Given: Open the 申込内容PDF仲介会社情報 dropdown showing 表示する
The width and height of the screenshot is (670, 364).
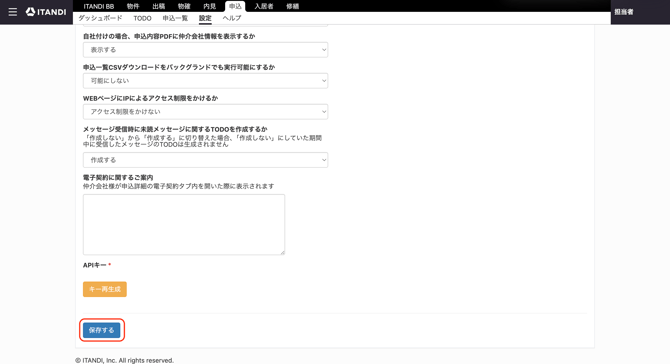Looking at the screenshot, I should click(x=205, y=50).
